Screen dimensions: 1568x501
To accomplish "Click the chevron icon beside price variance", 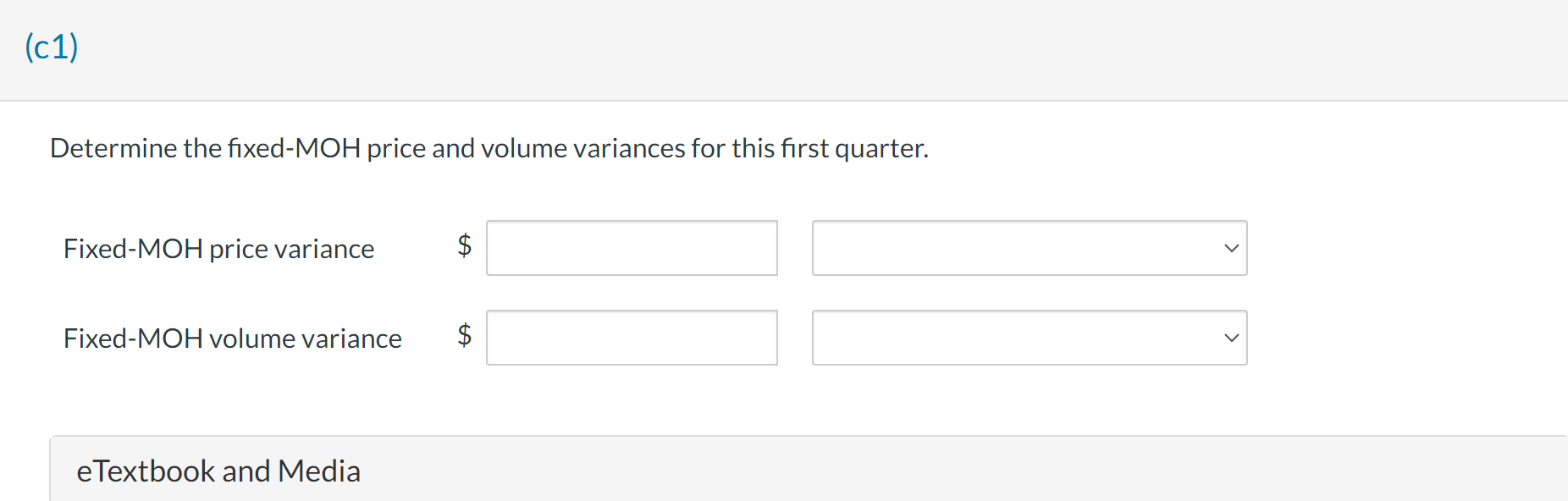I will click(1232, 248).
